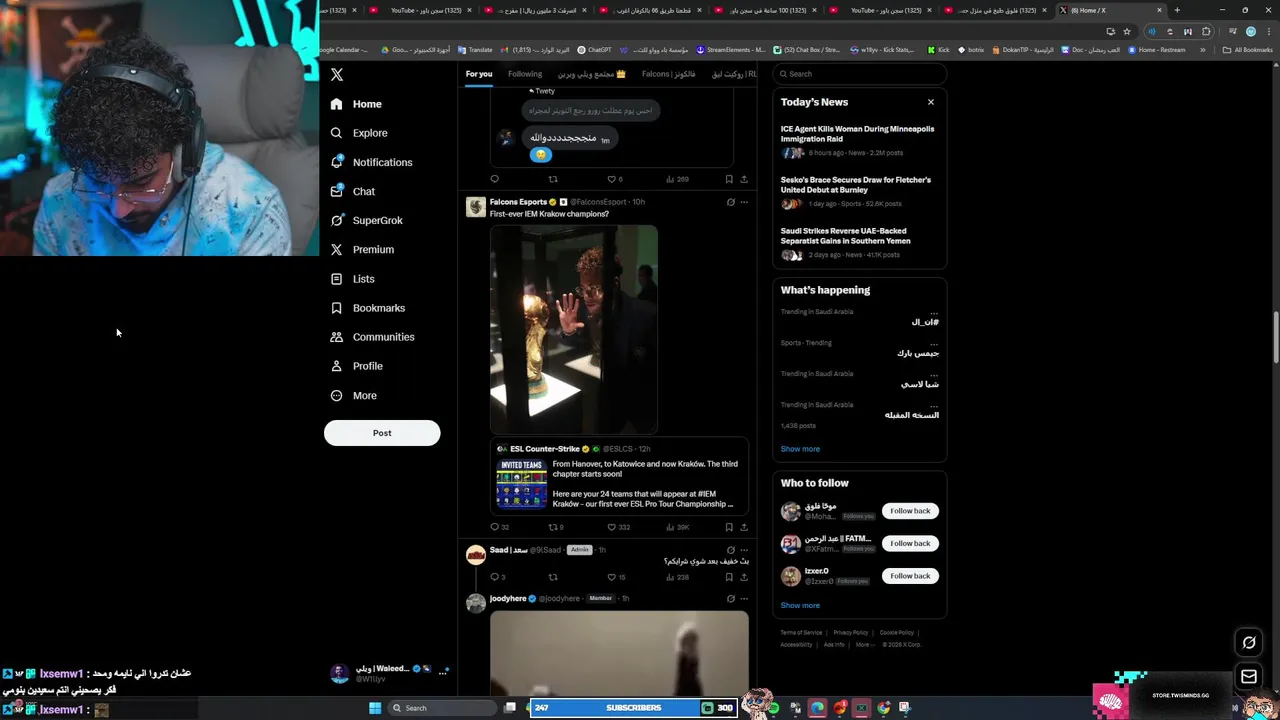1280x720 pixels.
Task: Follow back عبد الرحمن FATM
Action: coord(910,543)
